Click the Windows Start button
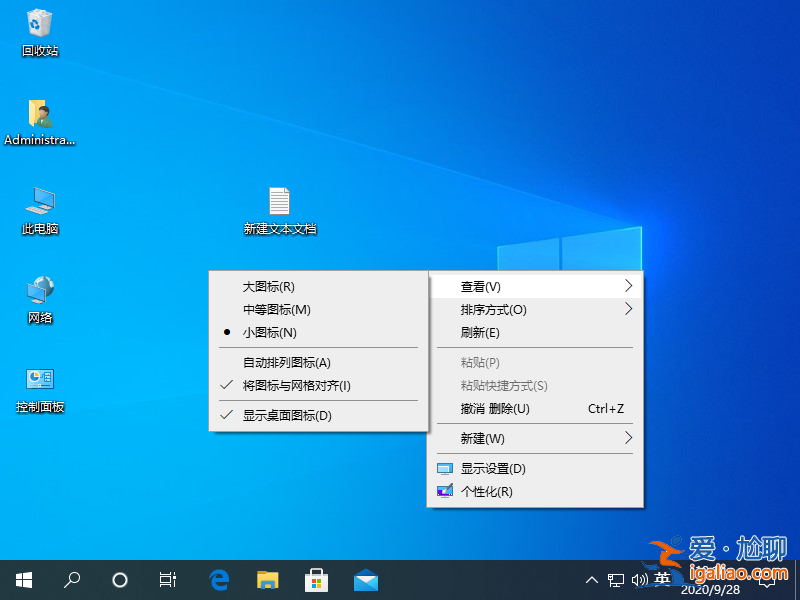The image size is (800, 600). 23,579
